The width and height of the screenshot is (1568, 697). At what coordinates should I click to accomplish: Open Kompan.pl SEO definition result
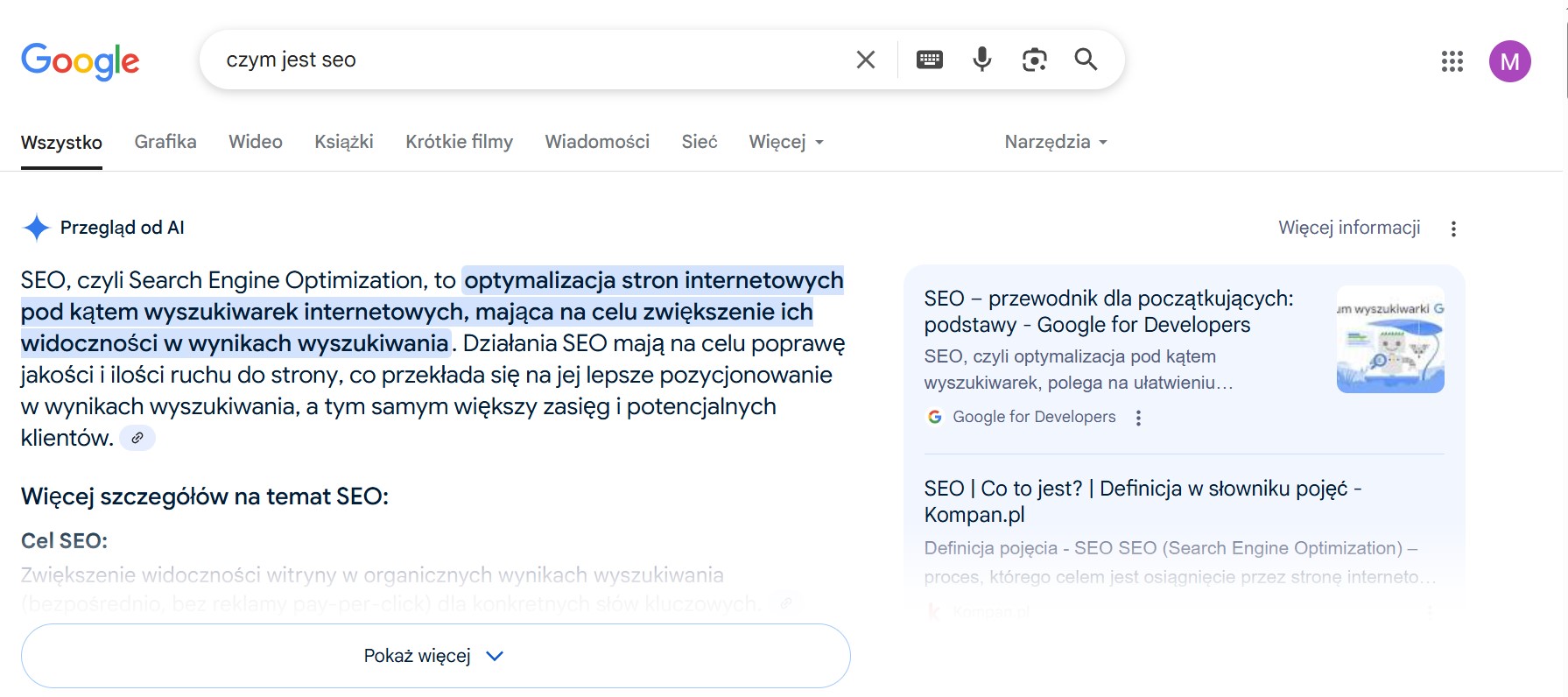point(1143,501)
